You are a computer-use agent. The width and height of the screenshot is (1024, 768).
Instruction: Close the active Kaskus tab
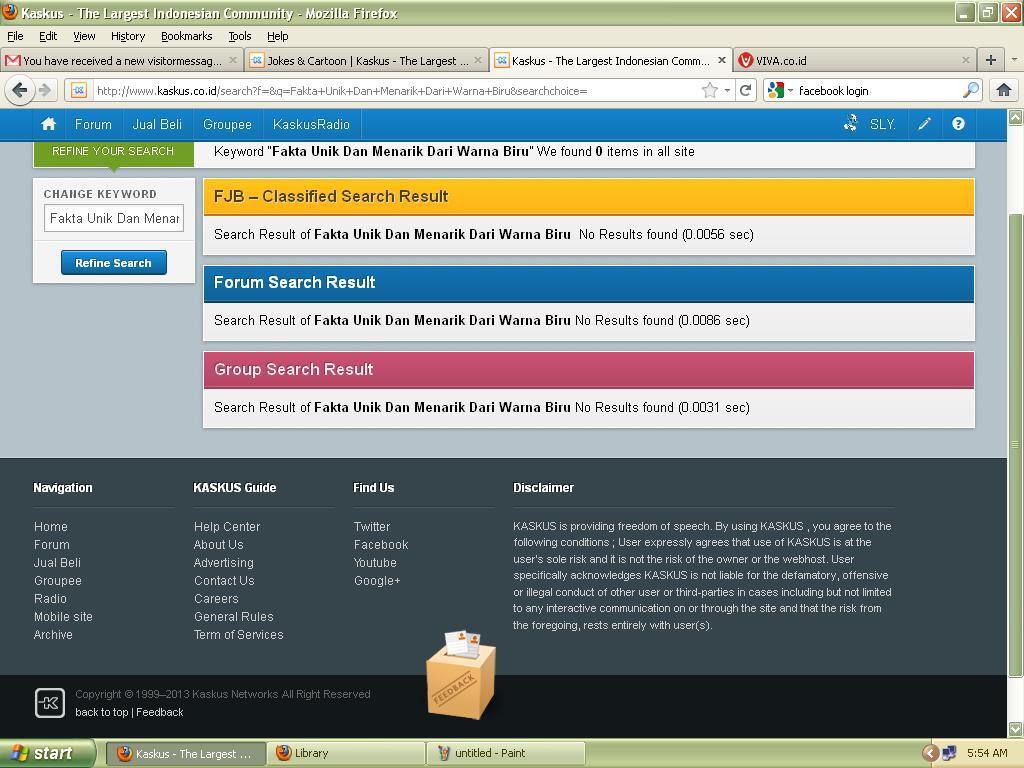(x=722, y=60)
